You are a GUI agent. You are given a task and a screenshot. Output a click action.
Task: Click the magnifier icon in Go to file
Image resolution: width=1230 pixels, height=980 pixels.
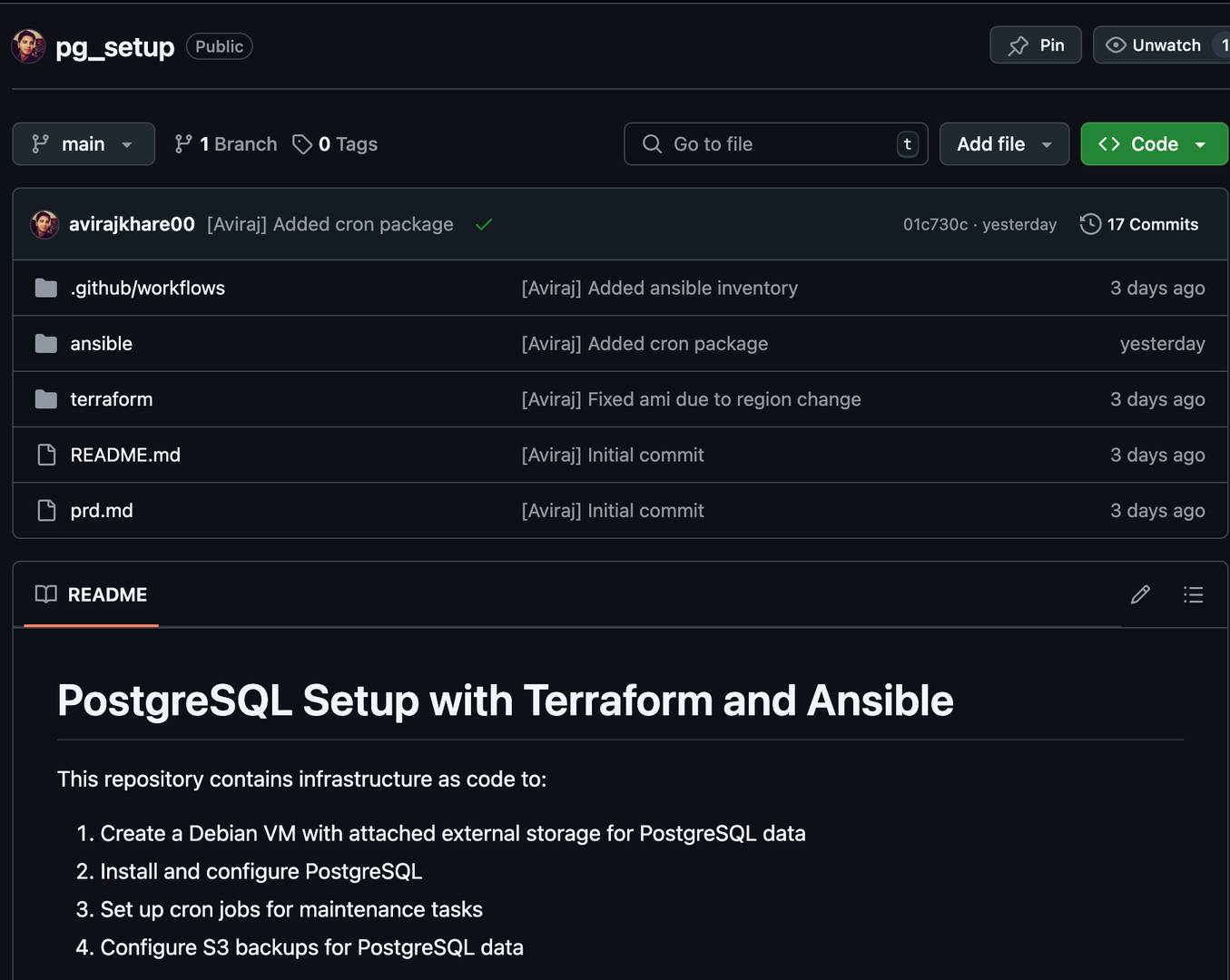click(652, 144)
